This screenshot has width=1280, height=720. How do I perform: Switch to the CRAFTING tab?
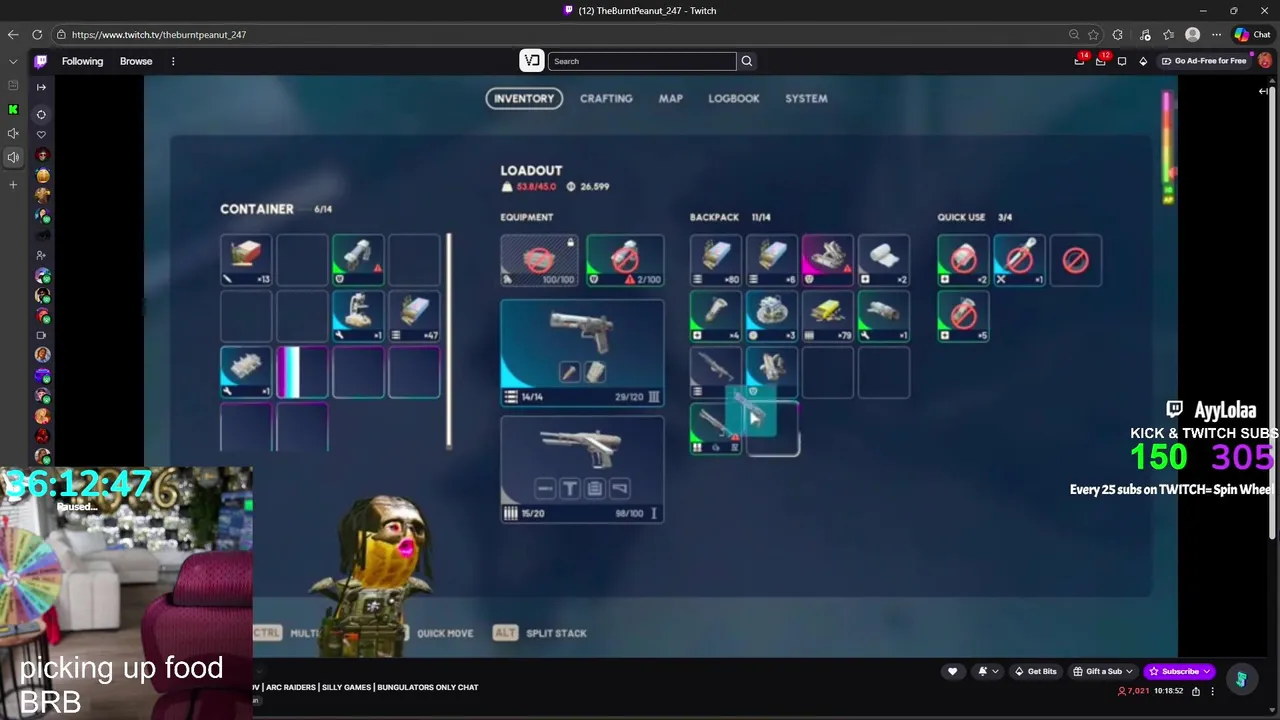coord(606,98)
